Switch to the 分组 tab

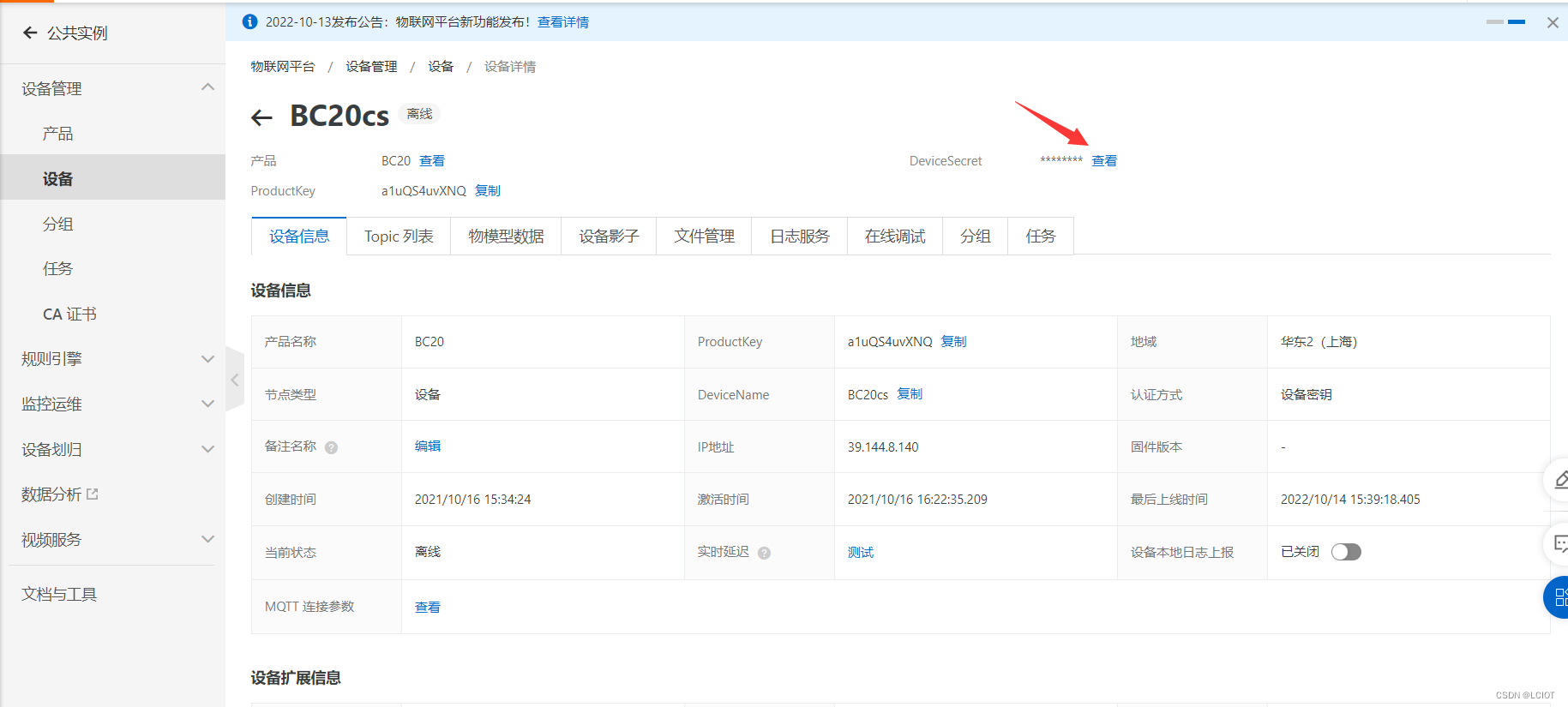click(x=976, y=237)
